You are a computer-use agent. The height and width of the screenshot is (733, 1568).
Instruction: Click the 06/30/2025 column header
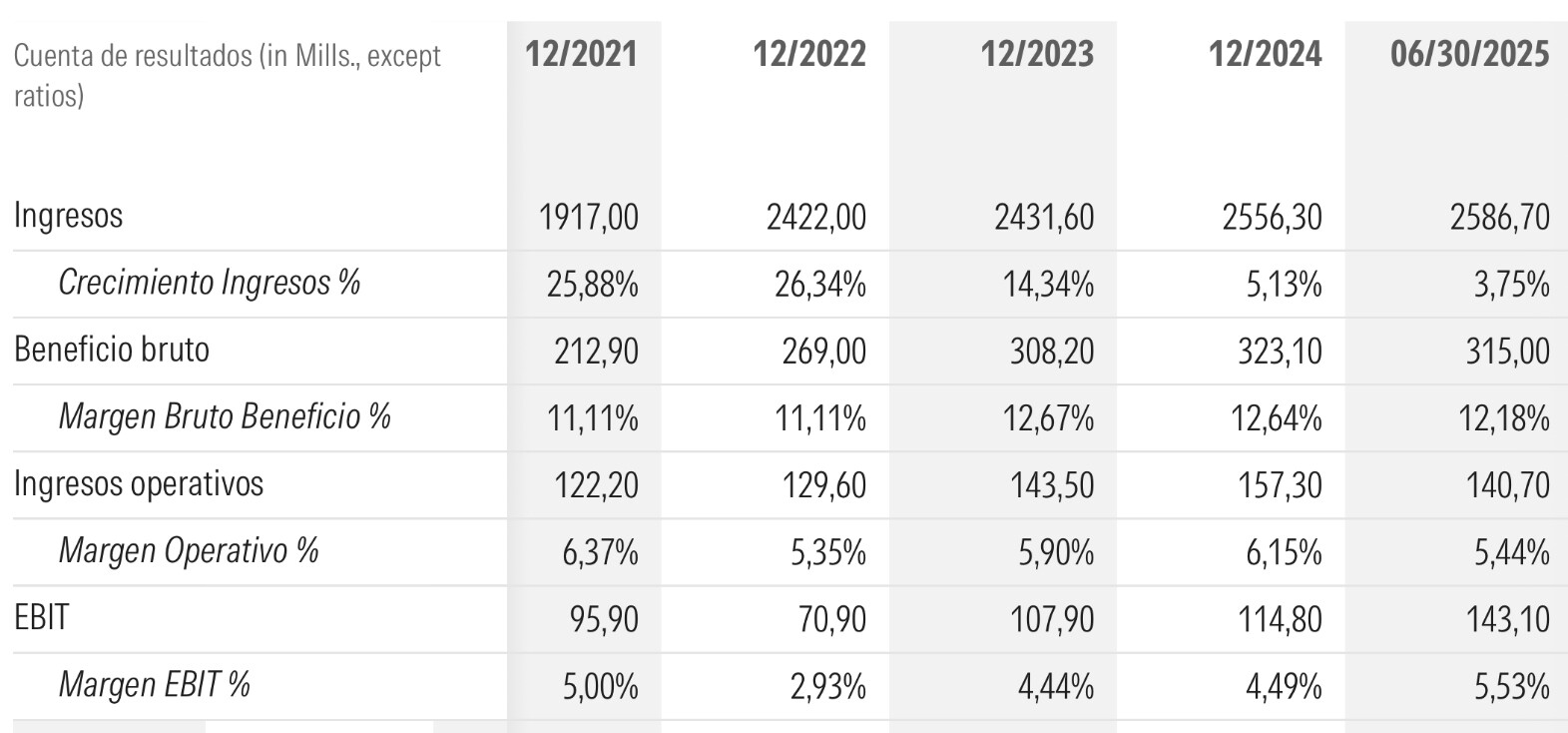click(1469, 54)
